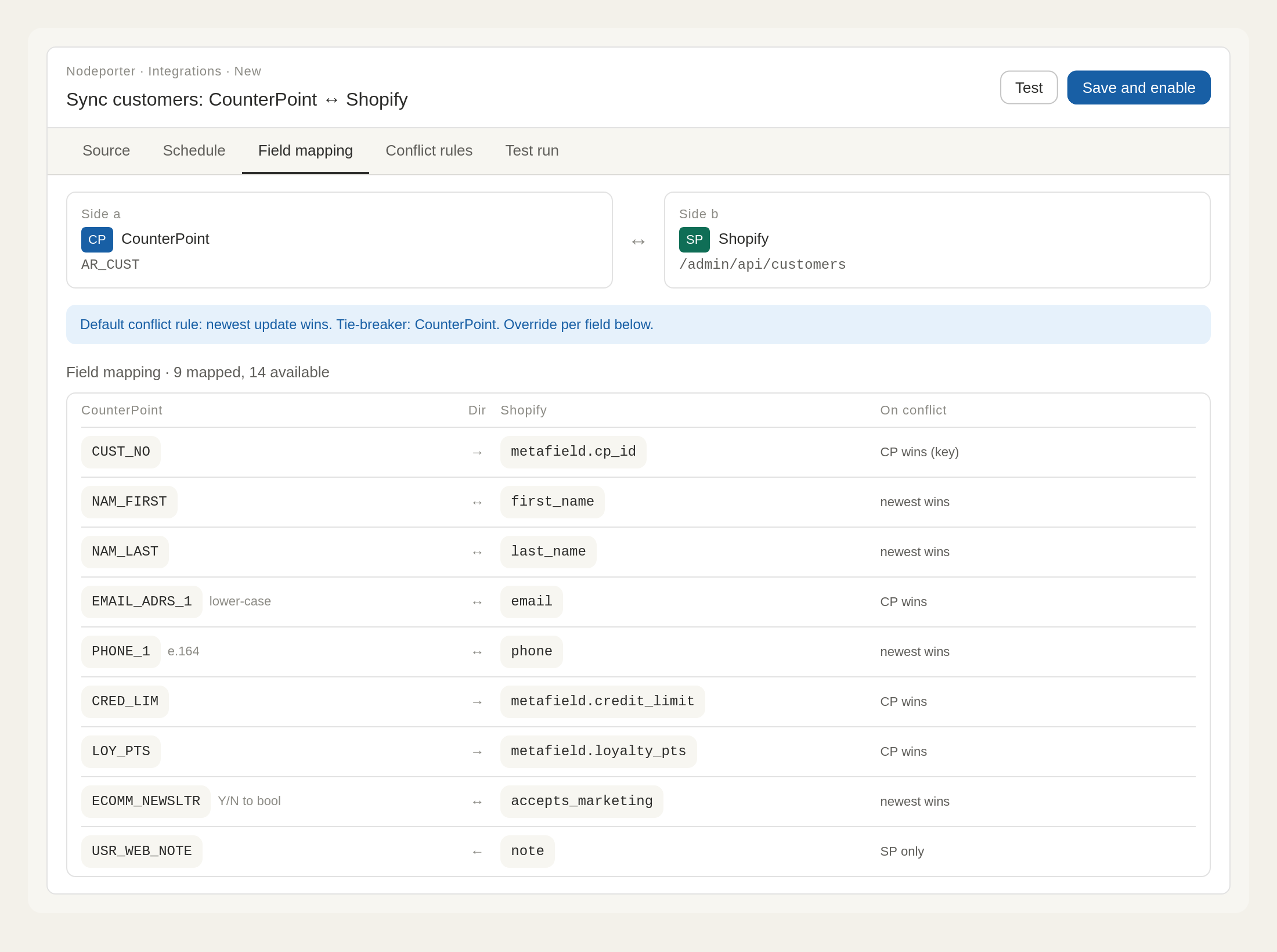Select the EMAIL_ADRS_1 field chip
Screen dimensions: 1277x952
click(x=142, y=601)
